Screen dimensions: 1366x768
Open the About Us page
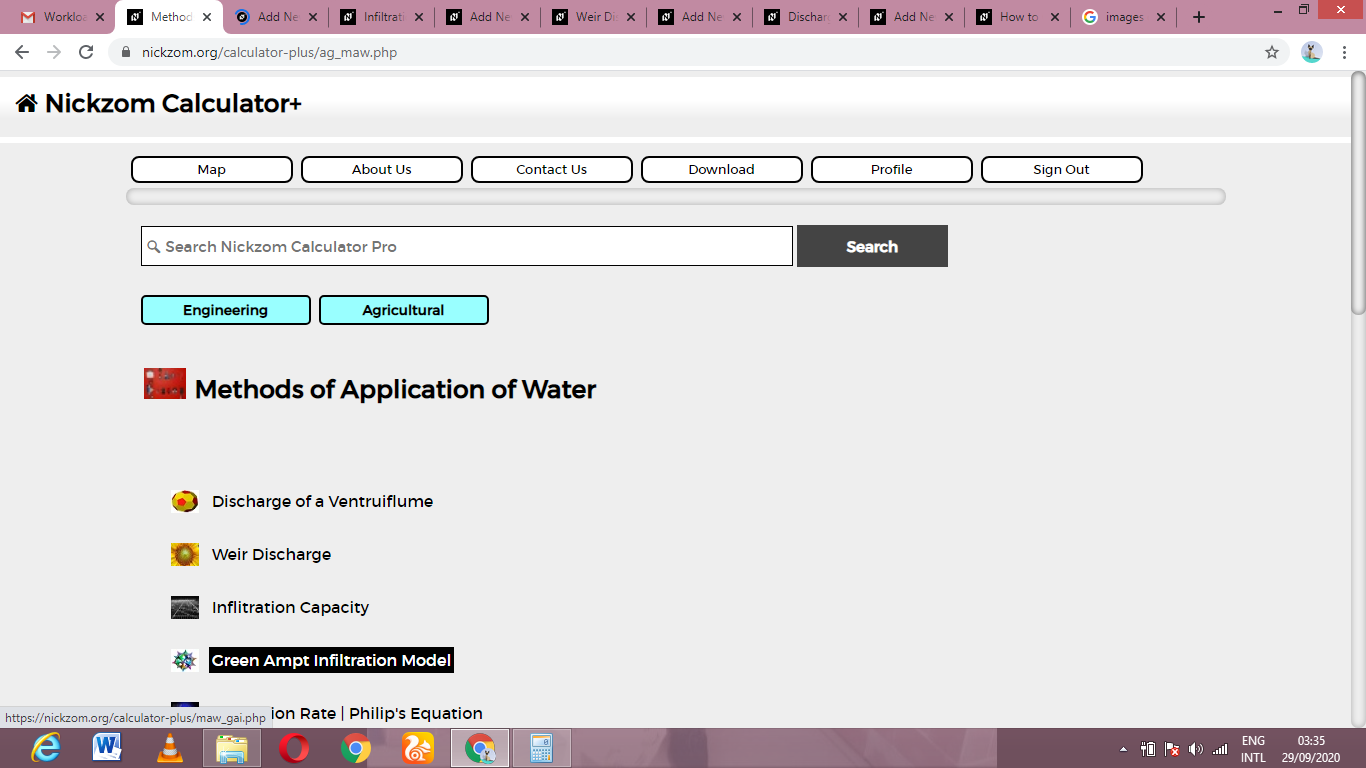[x=382, y=169]
